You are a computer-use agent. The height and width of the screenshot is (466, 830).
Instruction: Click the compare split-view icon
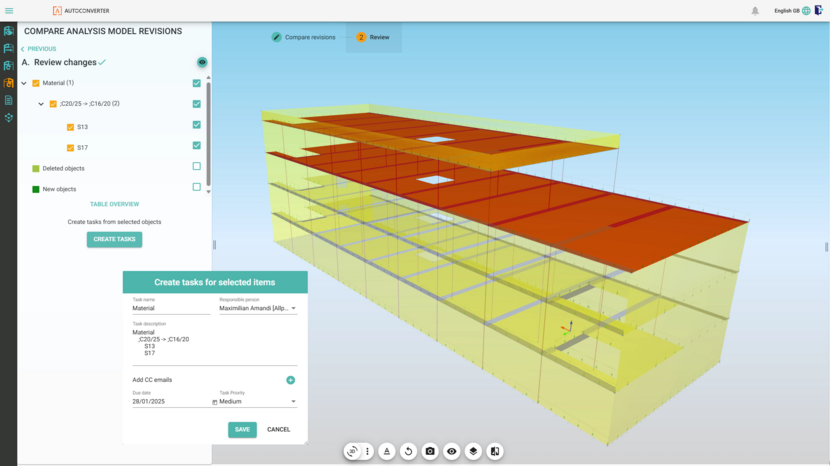coord(494,452)
